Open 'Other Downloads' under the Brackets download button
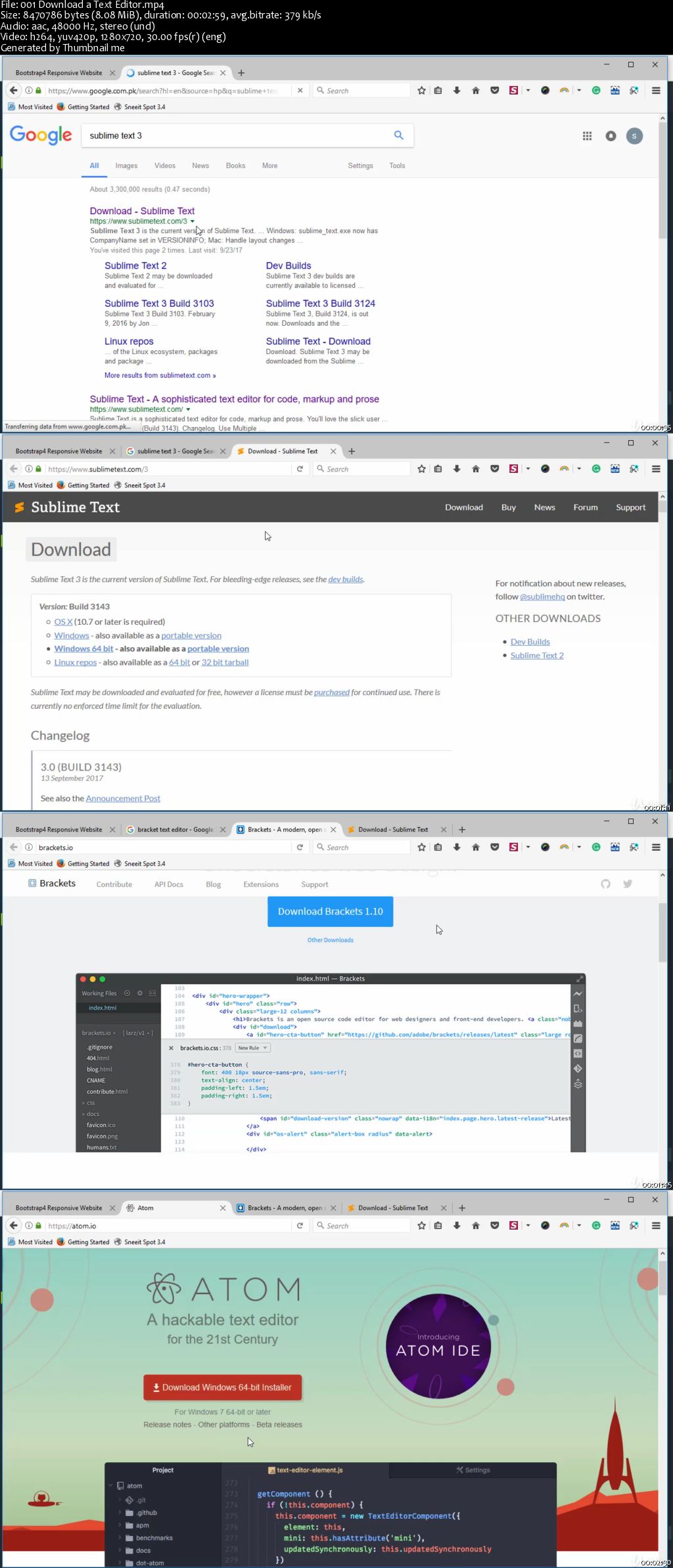This screenshot has width=673, height=1568. coord(331,940)
